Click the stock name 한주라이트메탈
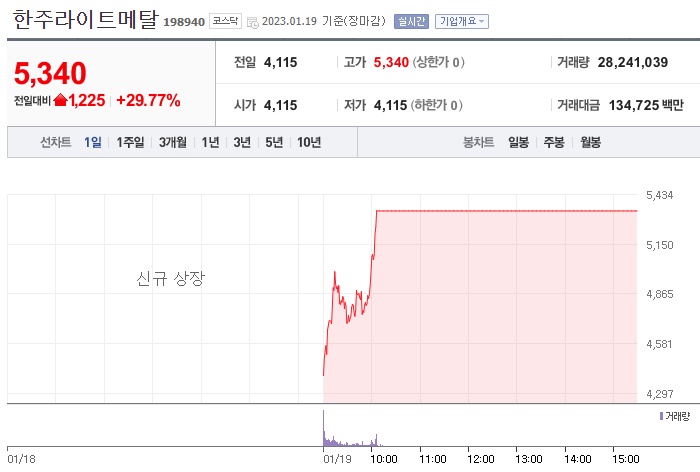Image resolution: width=700 pixels, height=472 pixels. point(86,20)
